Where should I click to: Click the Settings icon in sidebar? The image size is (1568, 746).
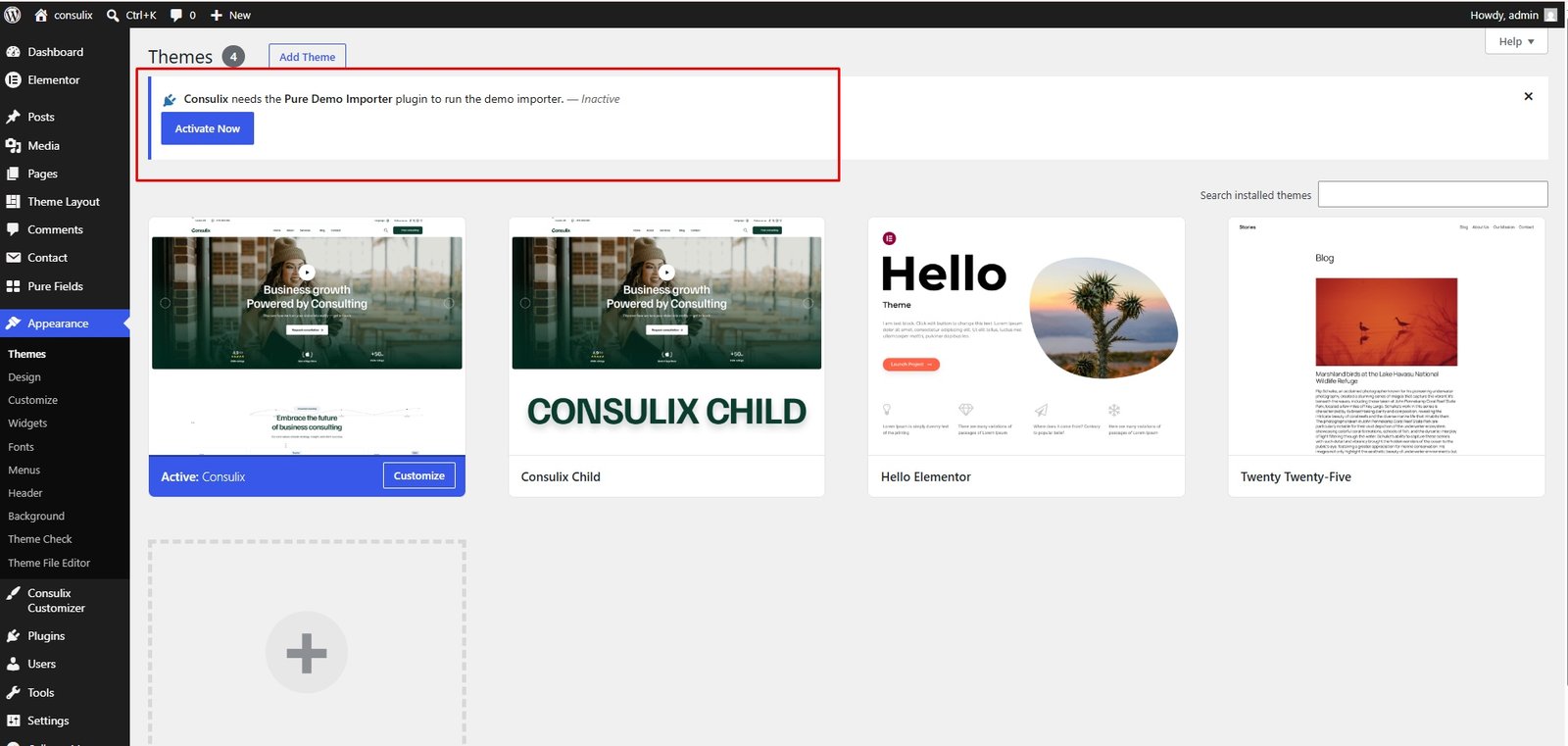pos(14,721)
